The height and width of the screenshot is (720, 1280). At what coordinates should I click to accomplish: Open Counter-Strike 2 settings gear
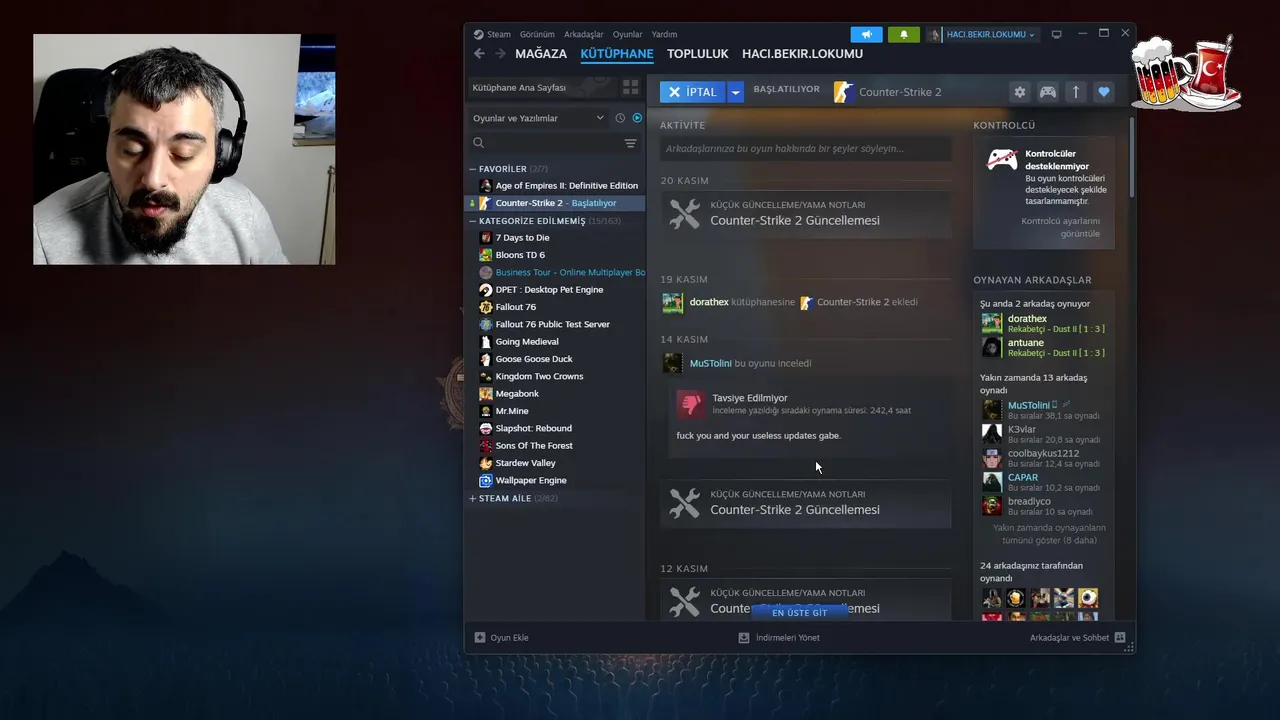click(1019, 92)
